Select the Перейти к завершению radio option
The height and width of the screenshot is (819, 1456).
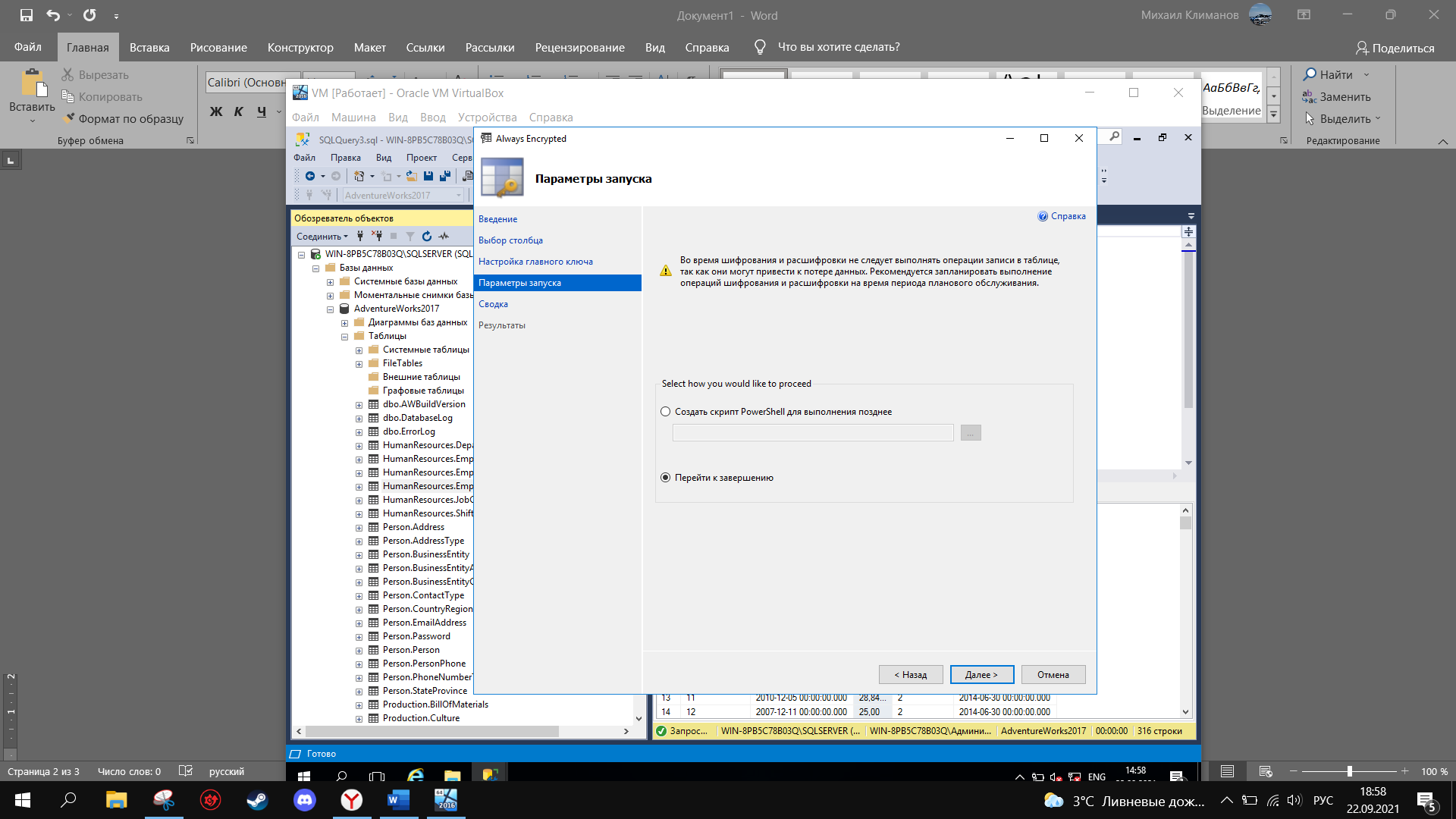(x=666, y=478)
